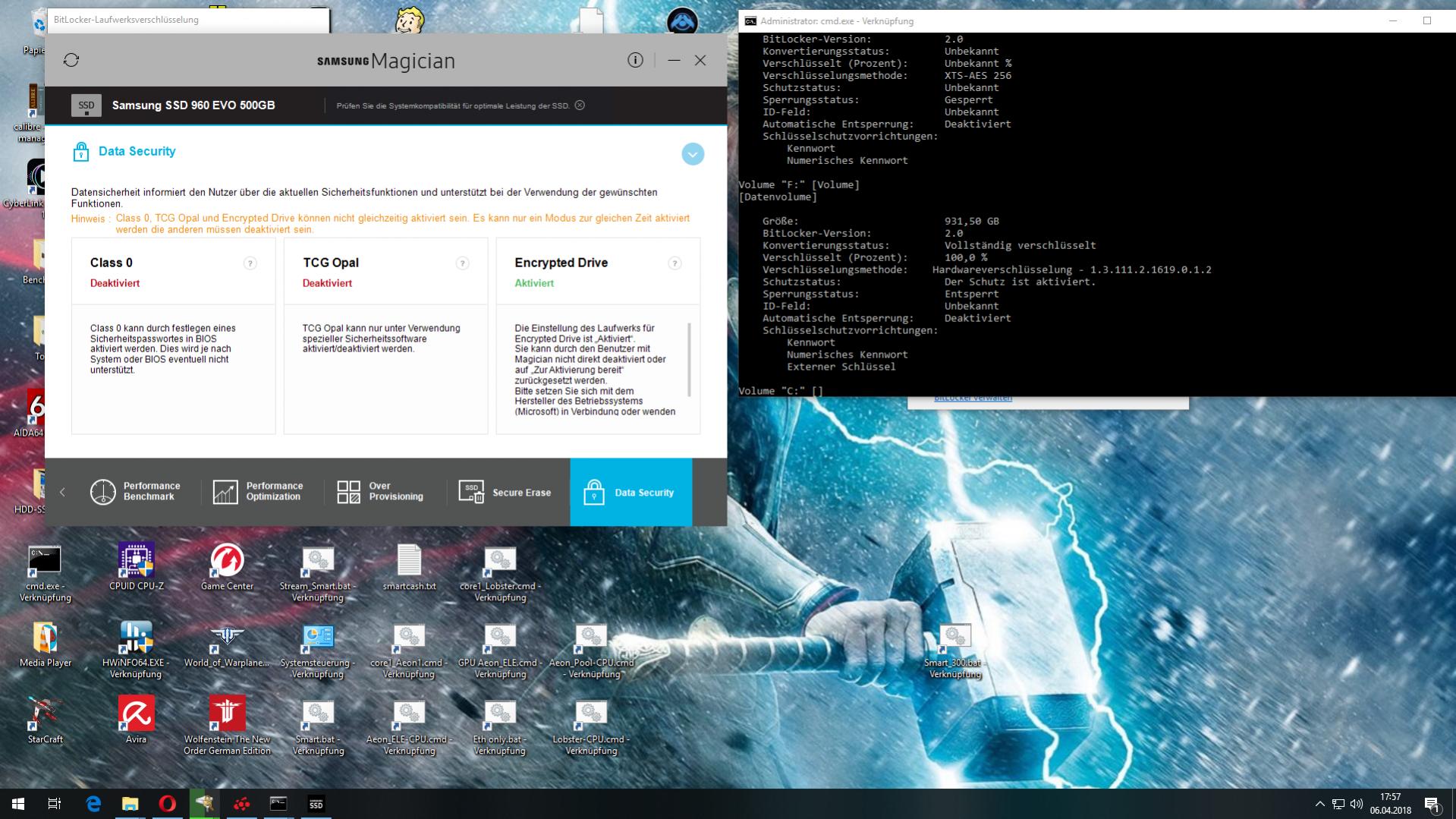1456x819 pixels.
Task: Dismiss the system compatibility notice
Action: (x=580, y=106)
